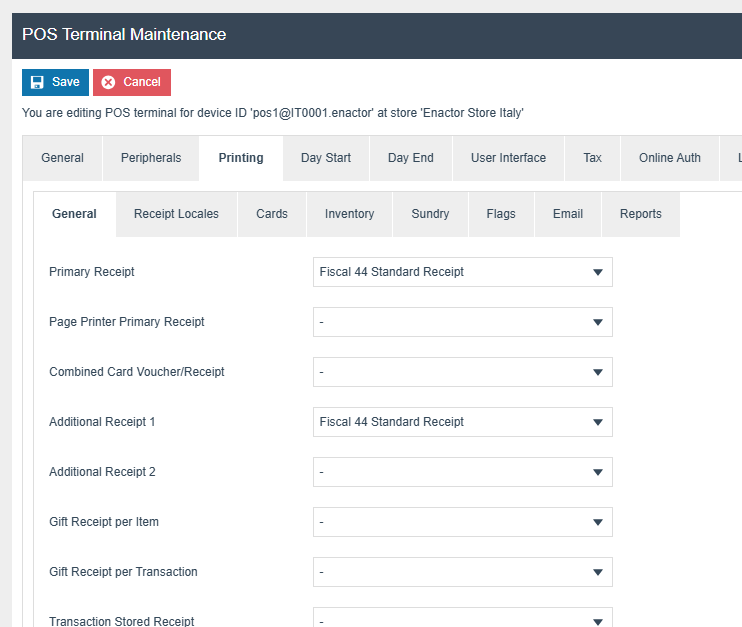Select the Cards sub-tab
742x627 pixels.
(x=272, y=214)
